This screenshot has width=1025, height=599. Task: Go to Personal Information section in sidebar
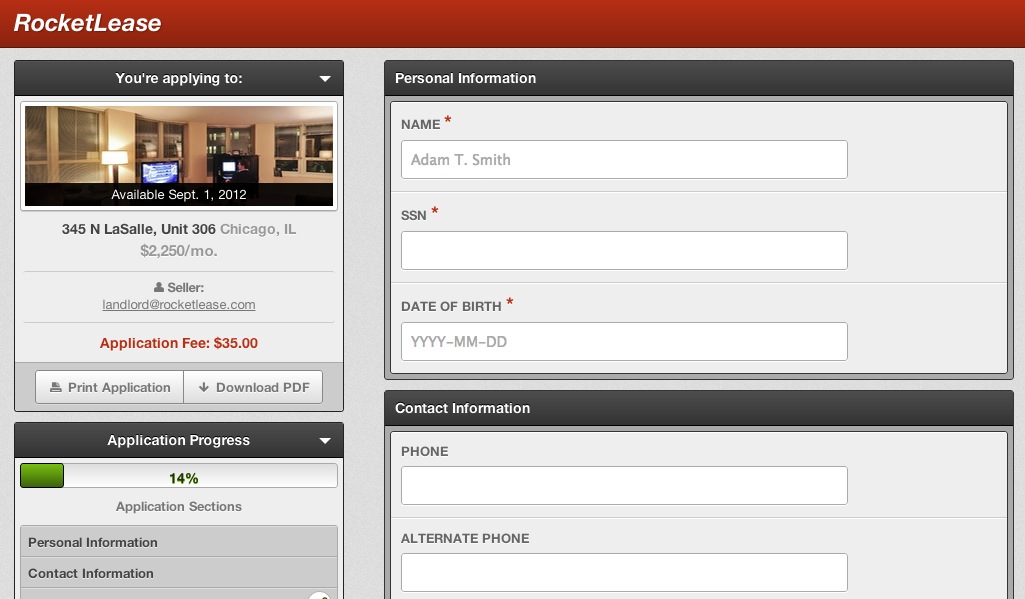[x=179, y=542]
